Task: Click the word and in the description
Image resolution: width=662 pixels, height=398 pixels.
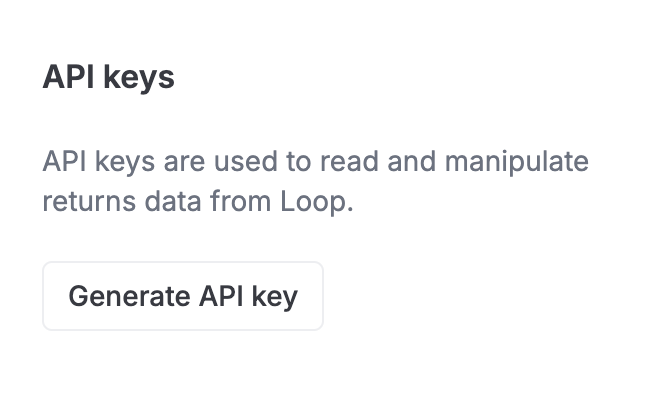Action: [x=411, y=161]
